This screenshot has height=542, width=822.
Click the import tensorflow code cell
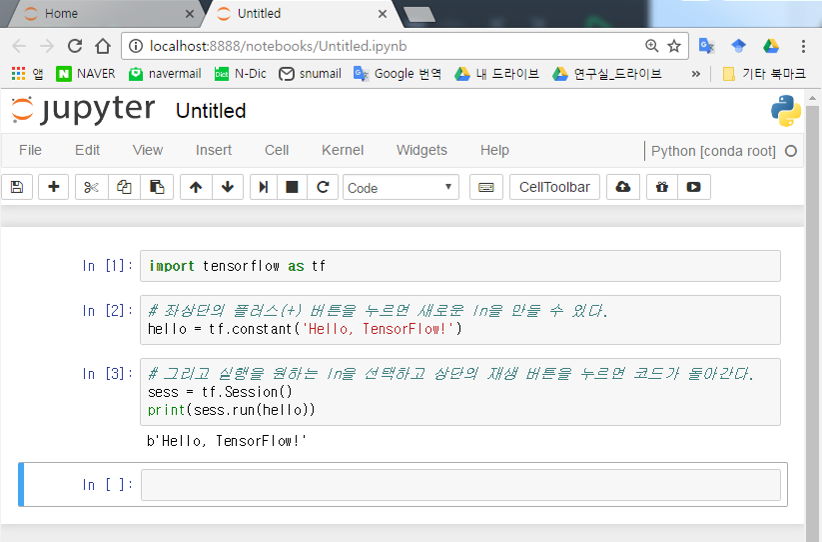(460, 266)
